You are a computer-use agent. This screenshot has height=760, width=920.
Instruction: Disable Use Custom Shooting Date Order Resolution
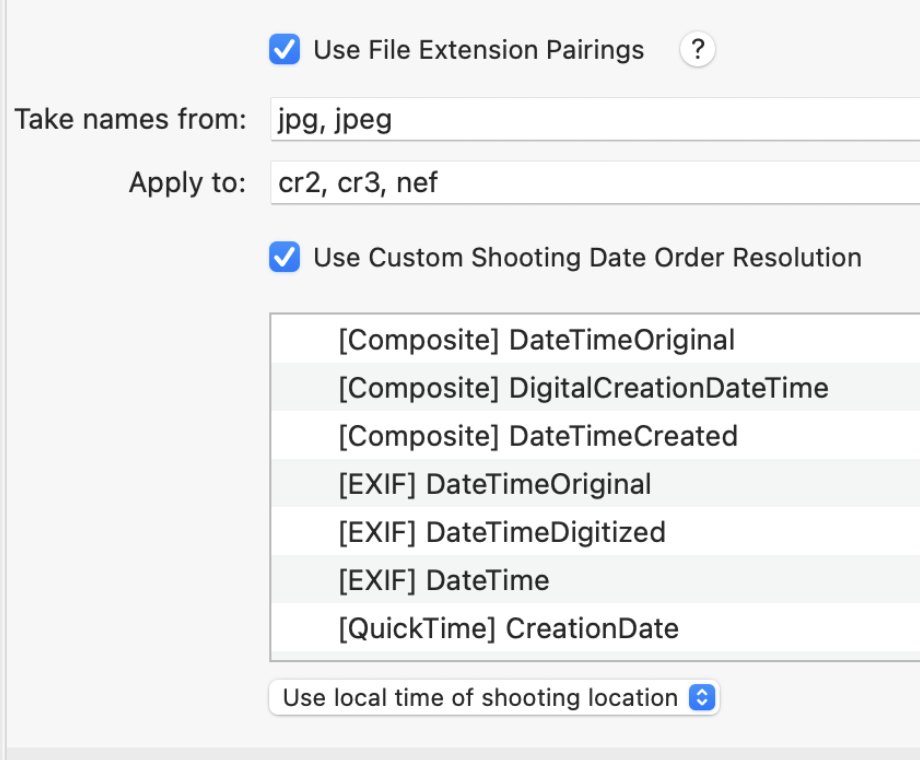285,257
